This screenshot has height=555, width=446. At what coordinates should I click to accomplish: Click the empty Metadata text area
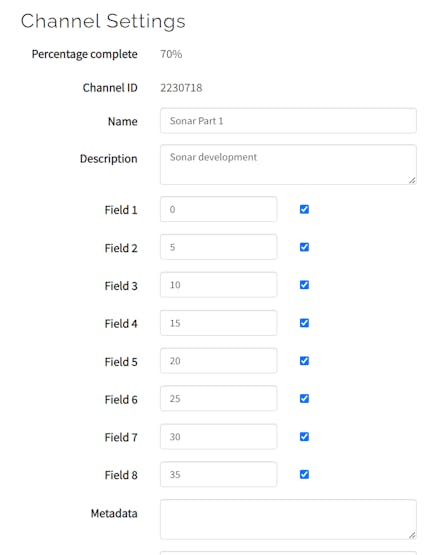pos(288,519)
